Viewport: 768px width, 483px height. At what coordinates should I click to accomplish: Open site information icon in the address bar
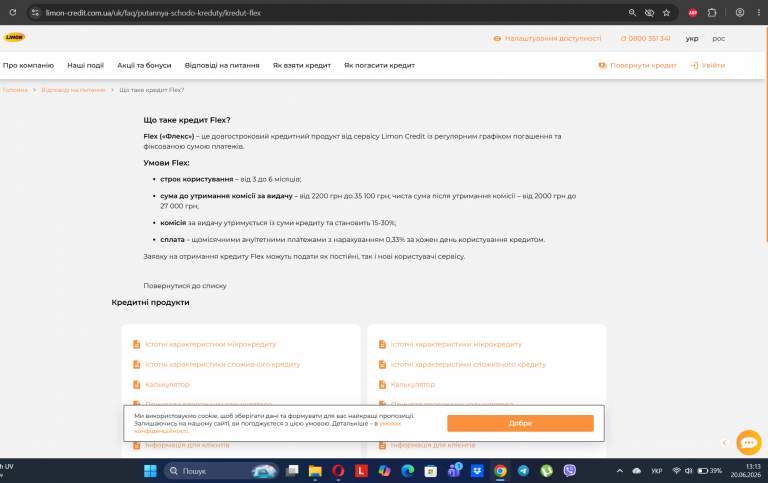pyautogui.click(x=35, y=13)
